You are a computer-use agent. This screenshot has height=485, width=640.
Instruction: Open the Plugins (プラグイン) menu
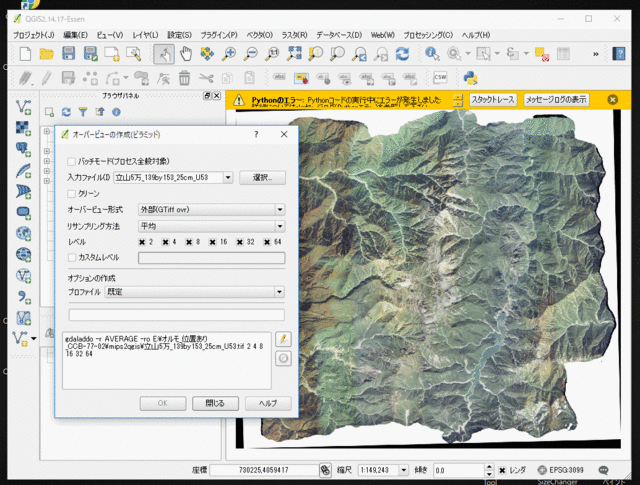coord(219,35)
